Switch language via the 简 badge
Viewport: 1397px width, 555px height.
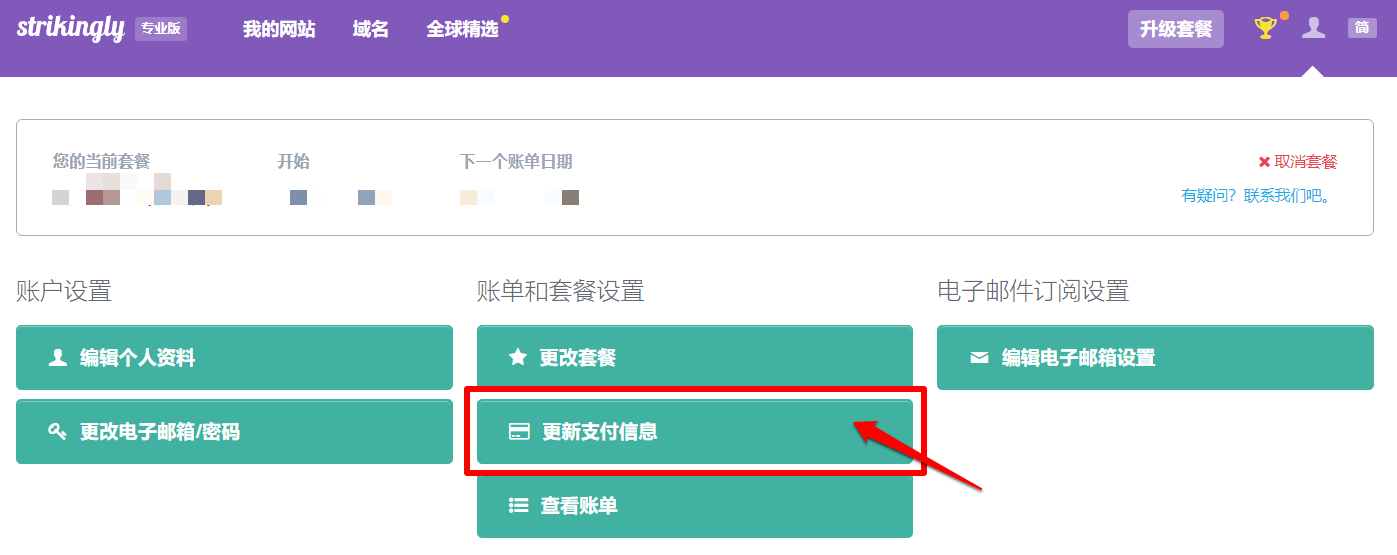[x=1362, y=28]
